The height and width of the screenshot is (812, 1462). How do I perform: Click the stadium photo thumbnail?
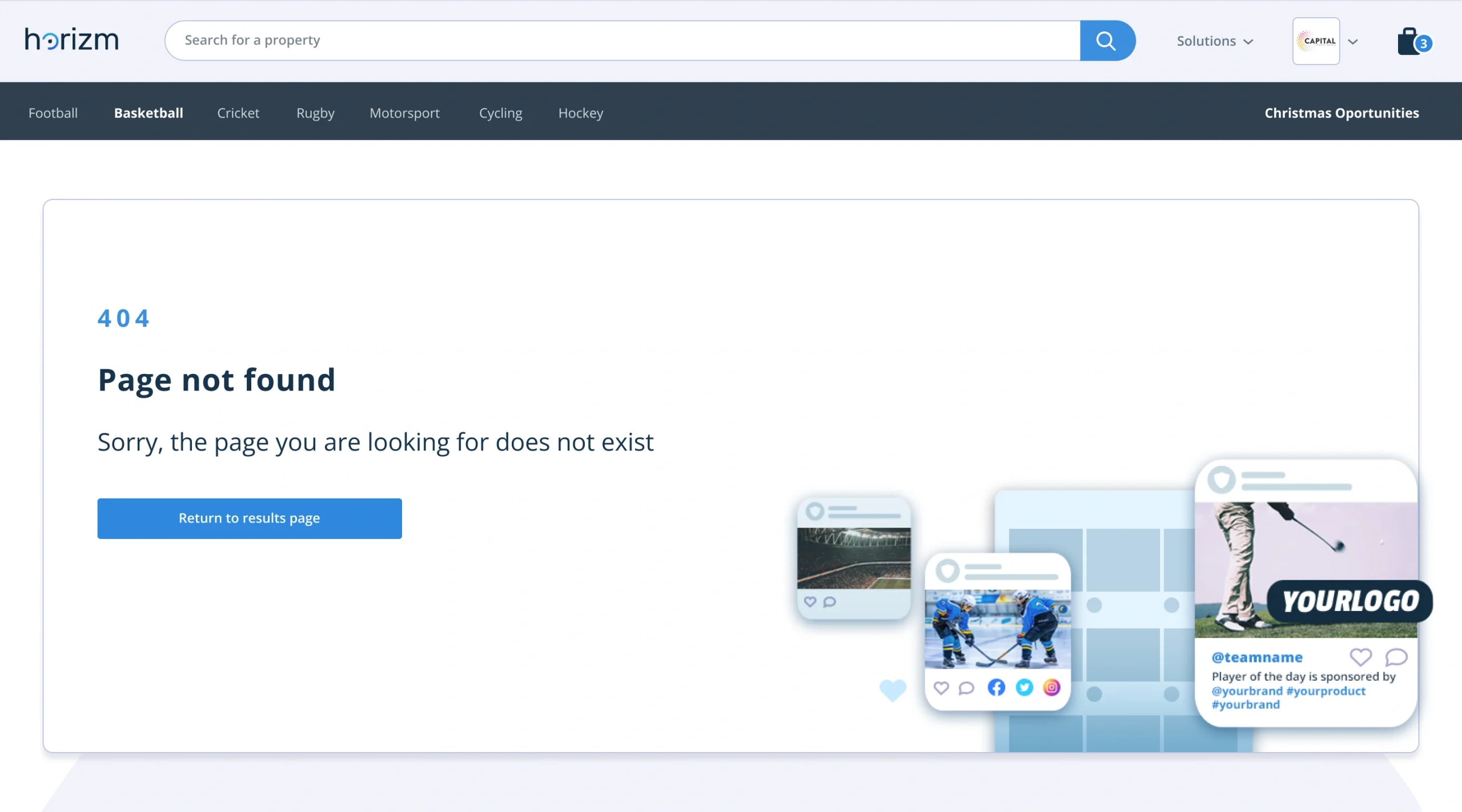click(854, 558)
